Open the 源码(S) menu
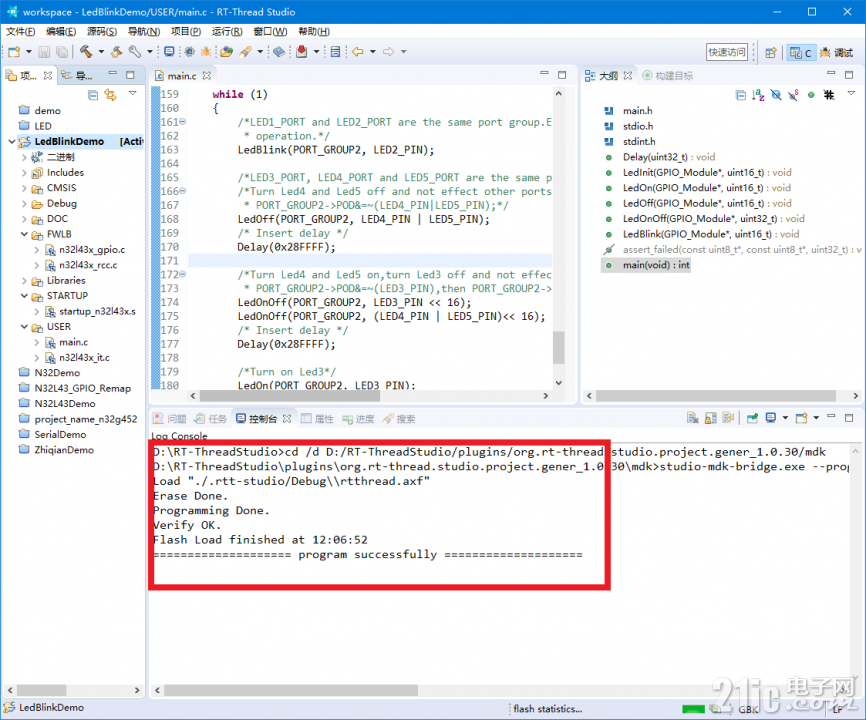866x720 pixels. [102, 31]
